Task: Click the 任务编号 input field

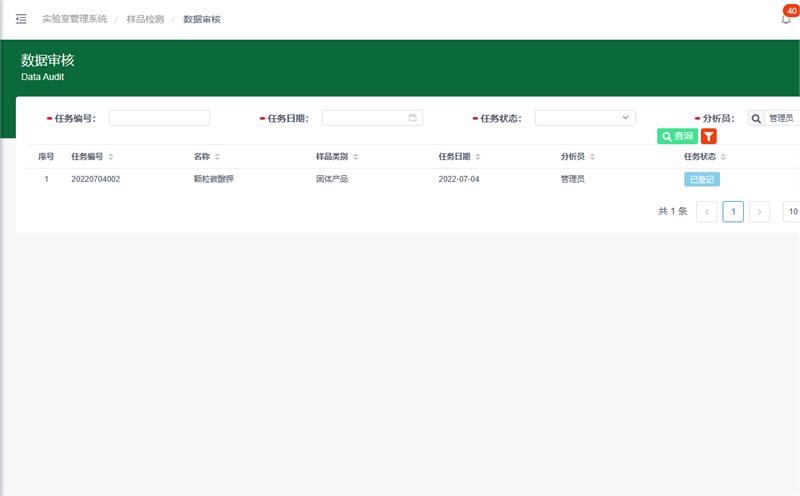Action: [159, 118]
